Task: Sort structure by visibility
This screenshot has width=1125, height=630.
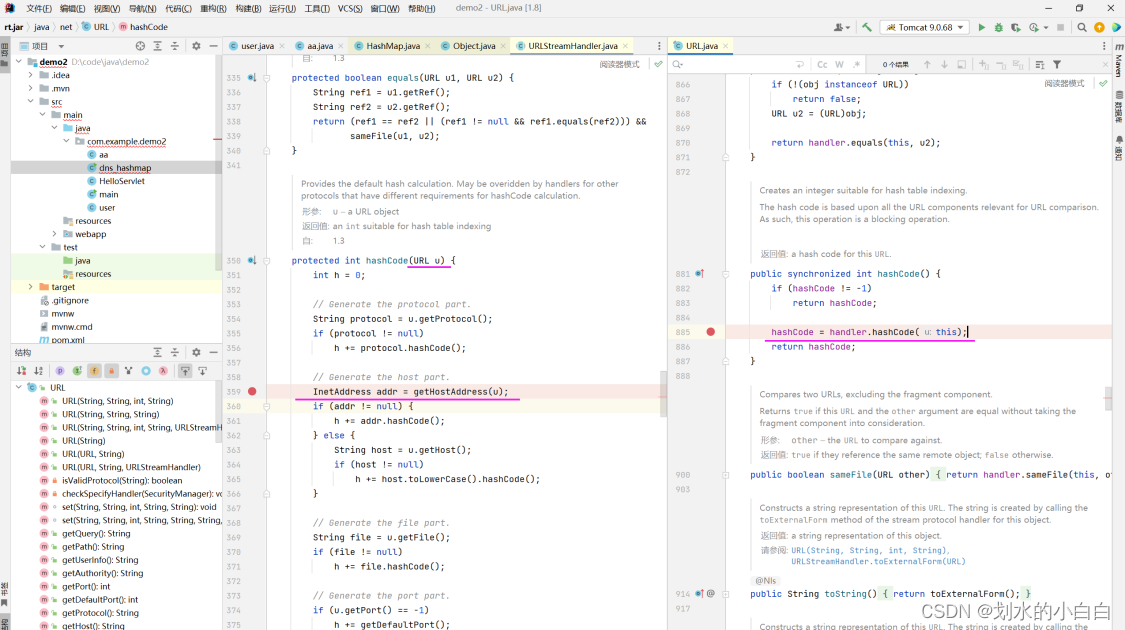Action: point(22,371)
